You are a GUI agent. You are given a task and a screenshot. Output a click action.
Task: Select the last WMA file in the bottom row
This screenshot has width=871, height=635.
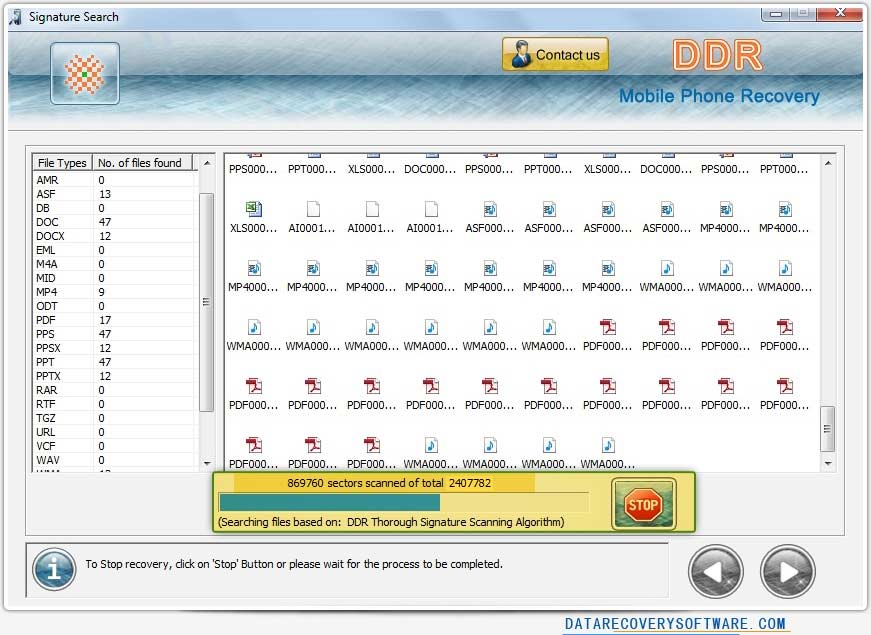(x=608, y=453)
